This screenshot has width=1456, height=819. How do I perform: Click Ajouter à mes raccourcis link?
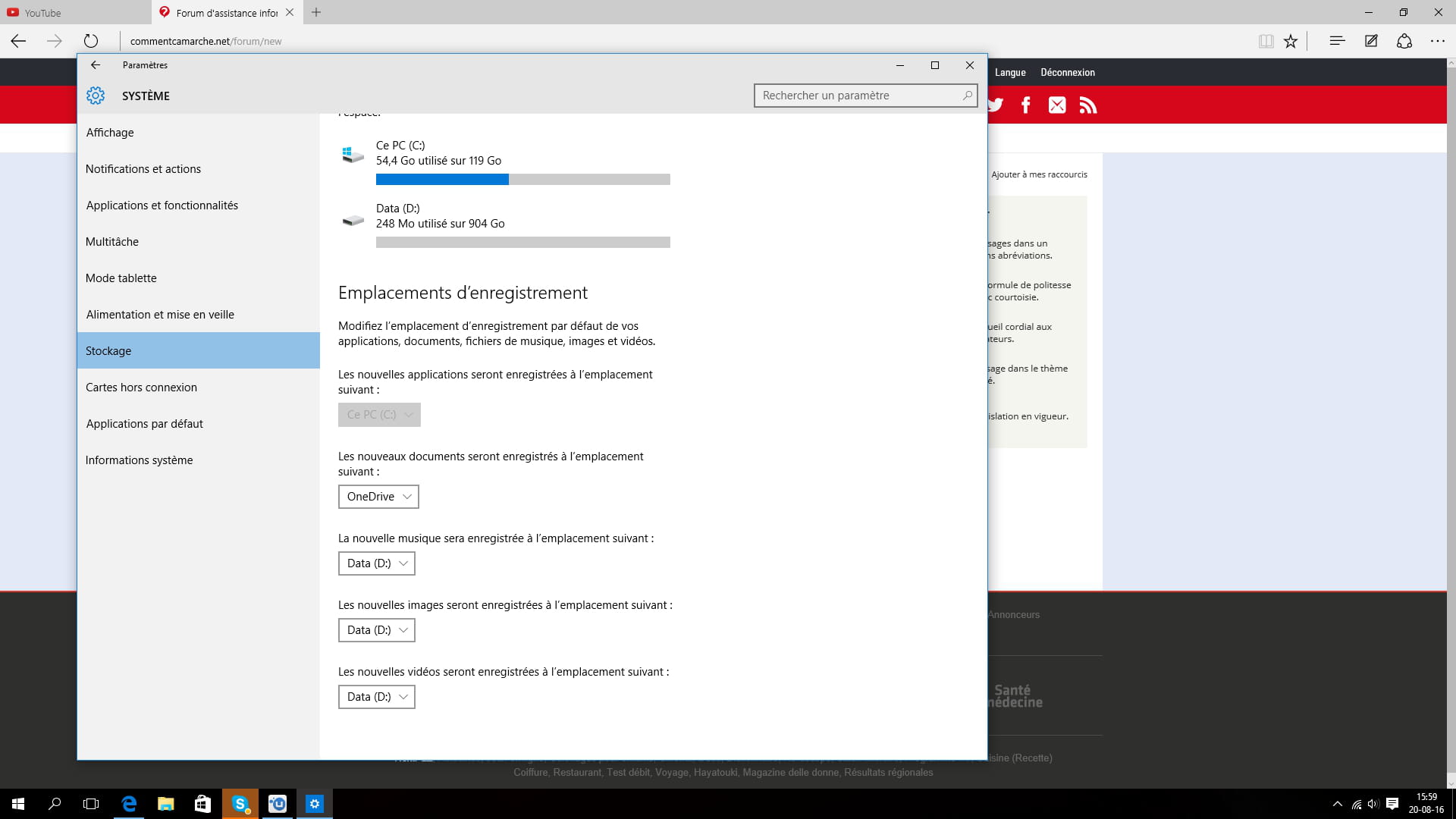tap(1039, 174)
